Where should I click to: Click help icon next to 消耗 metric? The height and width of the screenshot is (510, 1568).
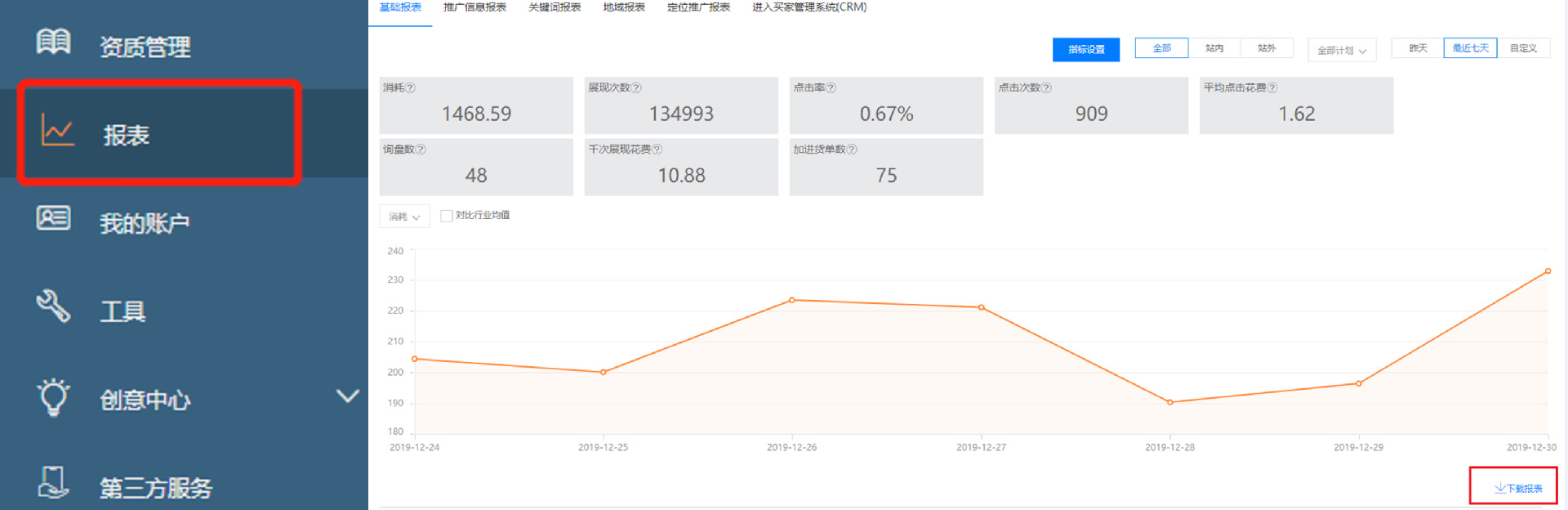point(411,88)
